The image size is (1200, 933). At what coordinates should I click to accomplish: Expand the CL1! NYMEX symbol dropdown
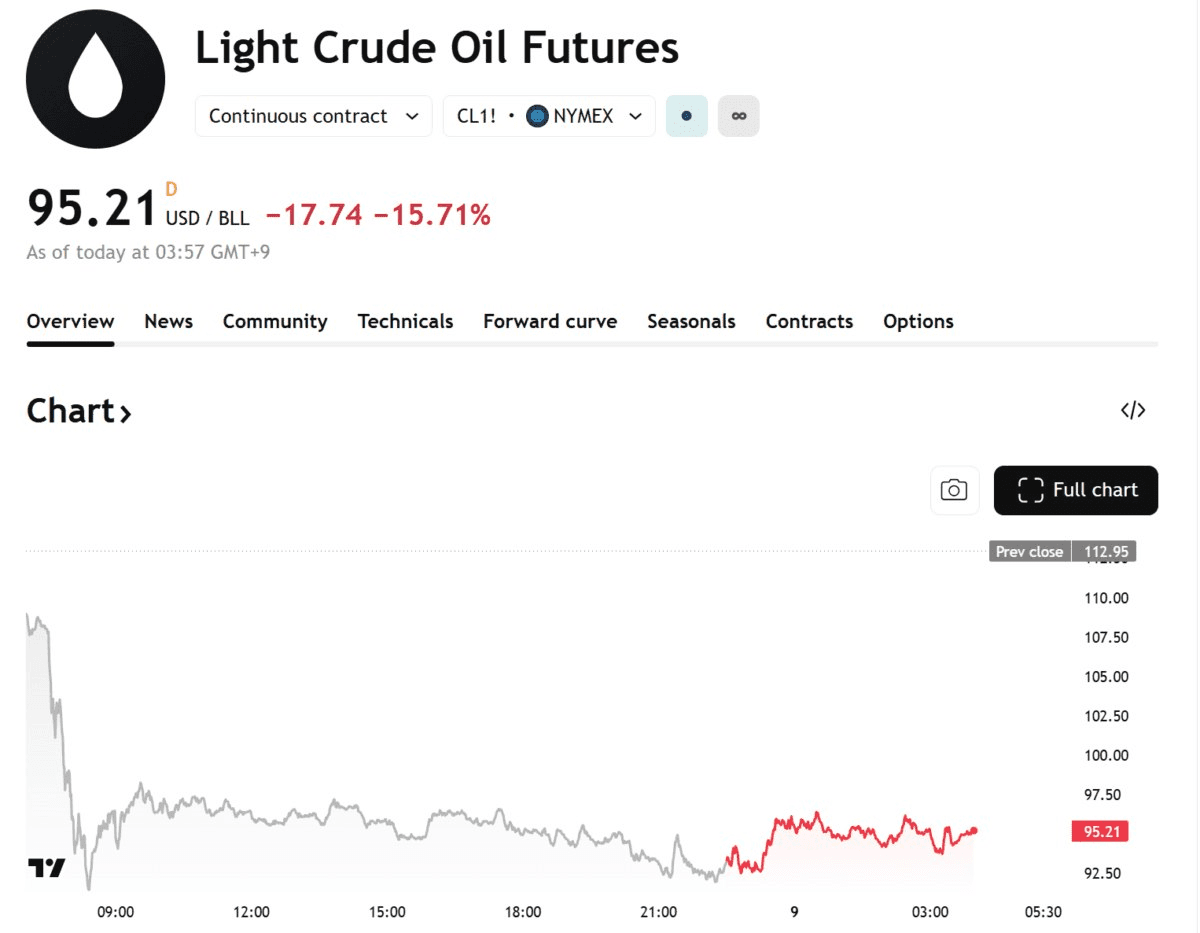(549, 116)
